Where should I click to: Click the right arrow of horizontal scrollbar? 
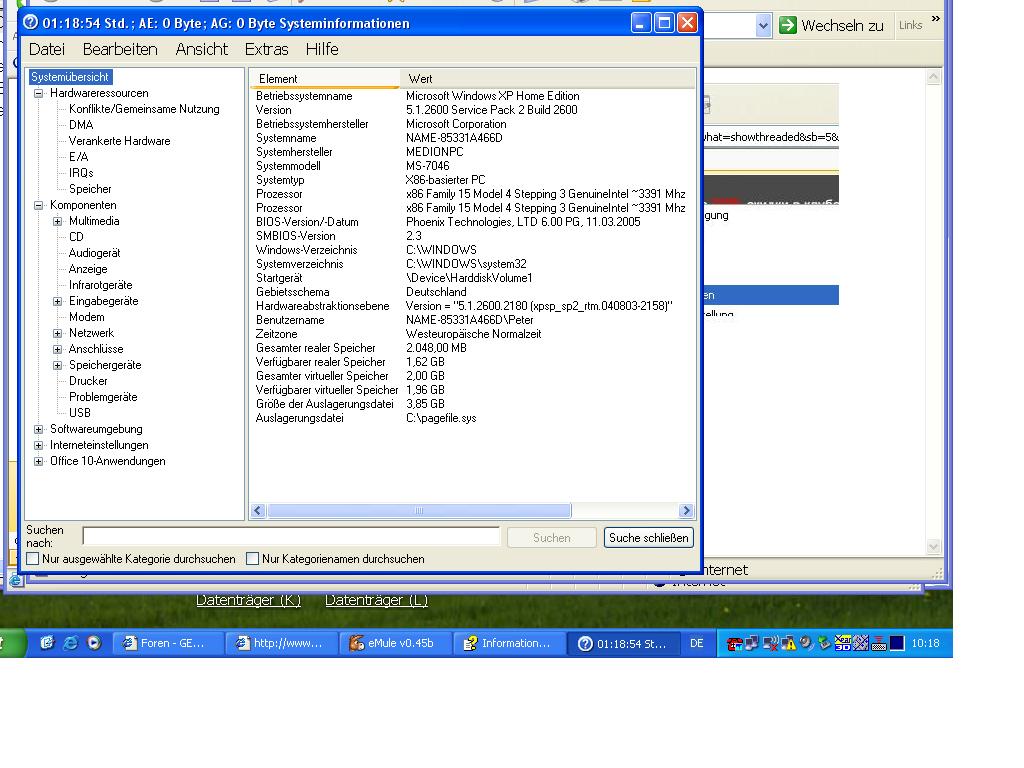pos(686,511)
